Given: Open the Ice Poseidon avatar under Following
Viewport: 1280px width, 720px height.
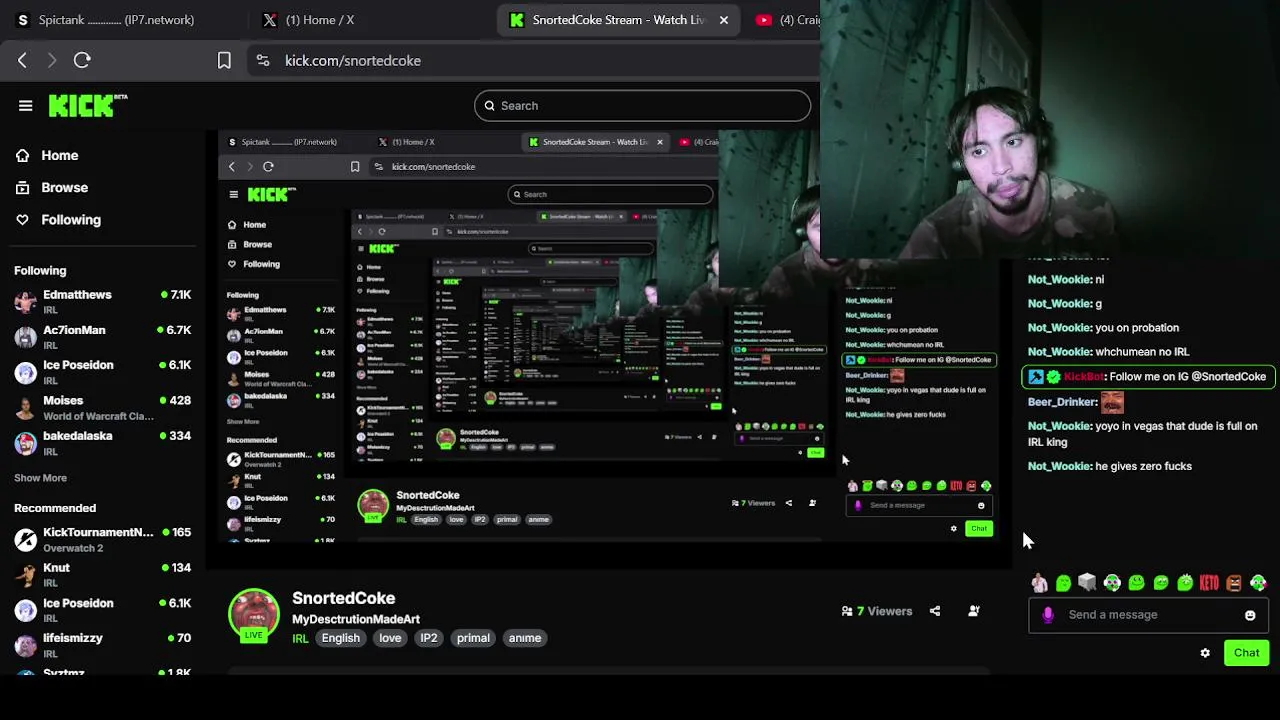Looking at the screenshot, I should point(26,372).
